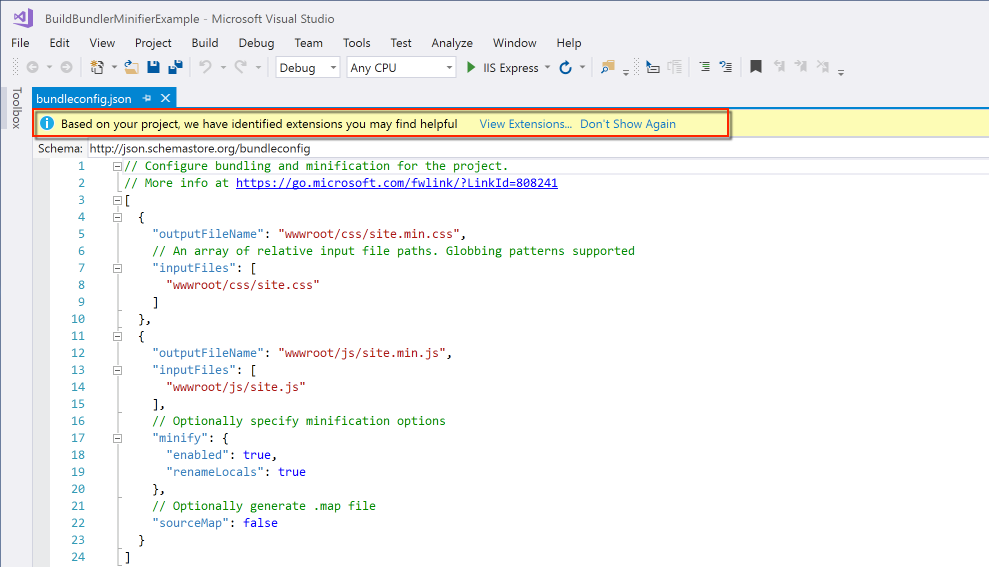Collapse the minify block at line 17
The image size is (989, 567).
[117, 438]
